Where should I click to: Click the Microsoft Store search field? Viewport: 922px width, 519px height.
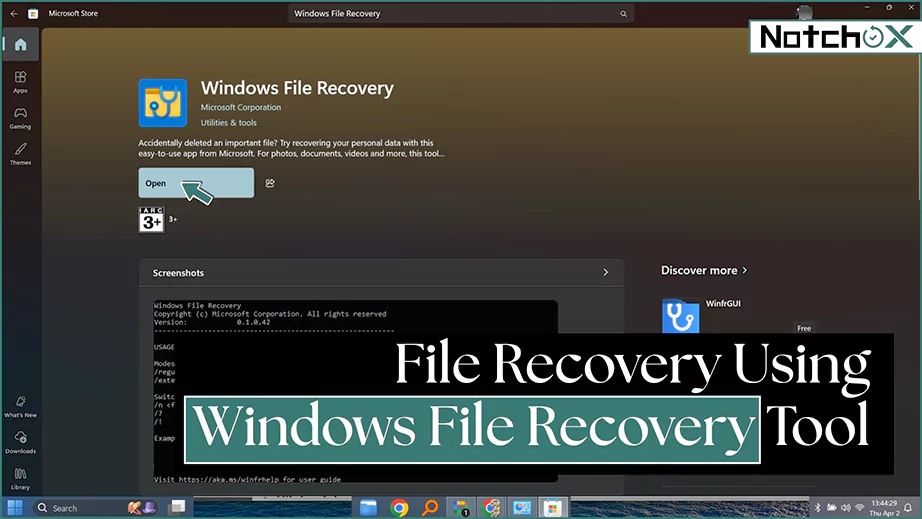click(460, 14)
